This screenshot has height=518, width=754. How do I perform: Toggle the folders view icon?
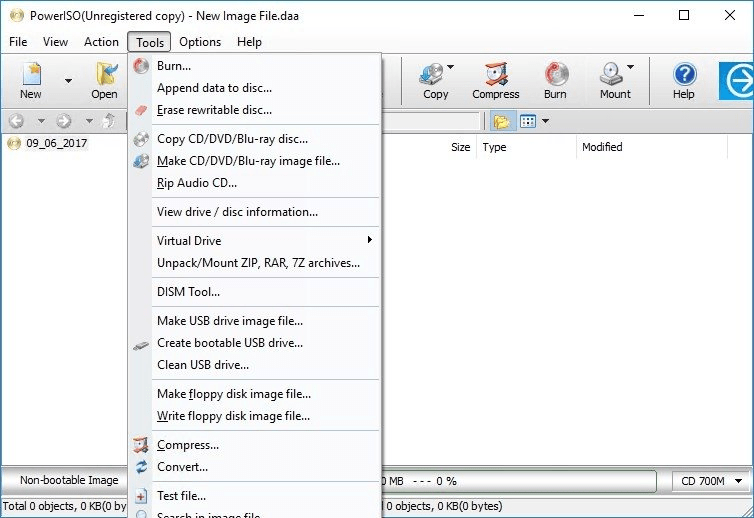(x=502, y=121)
